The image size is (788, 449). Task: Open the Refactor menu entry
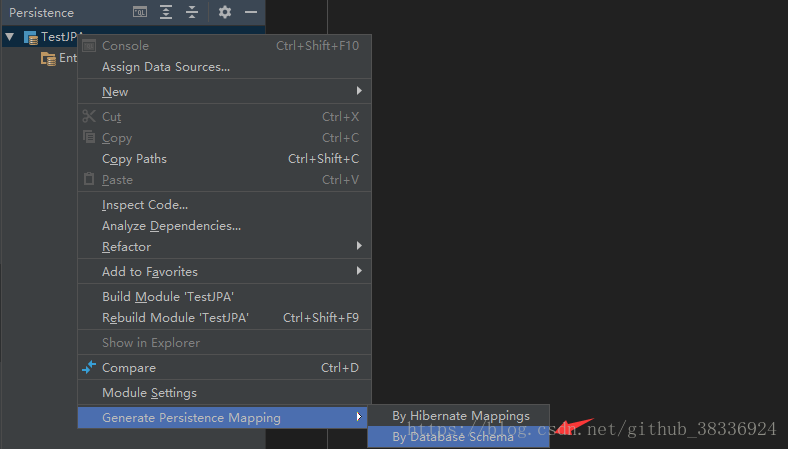point(225,247)
